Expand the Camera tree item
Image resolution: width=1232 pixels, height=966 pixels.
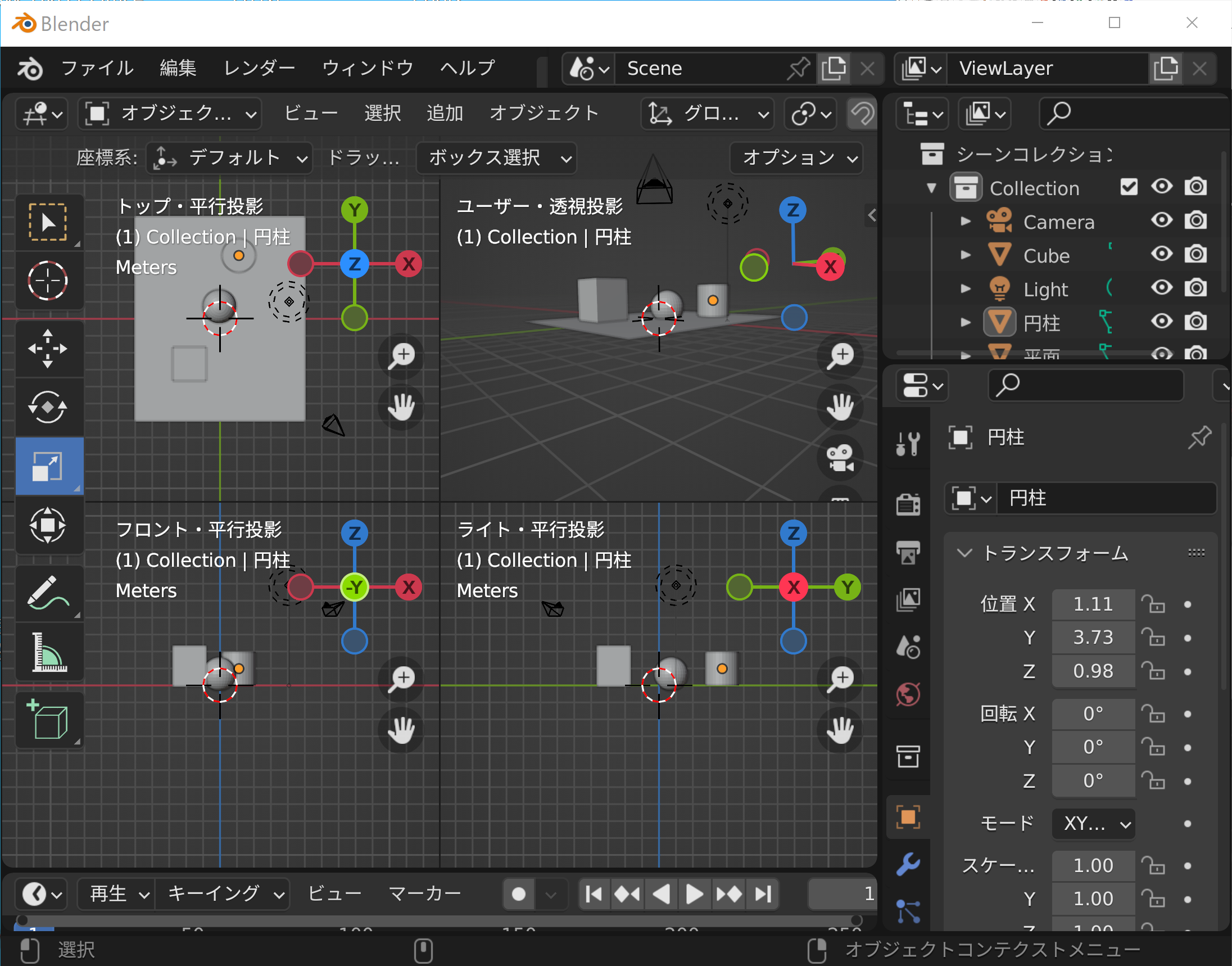coord(966,222)
